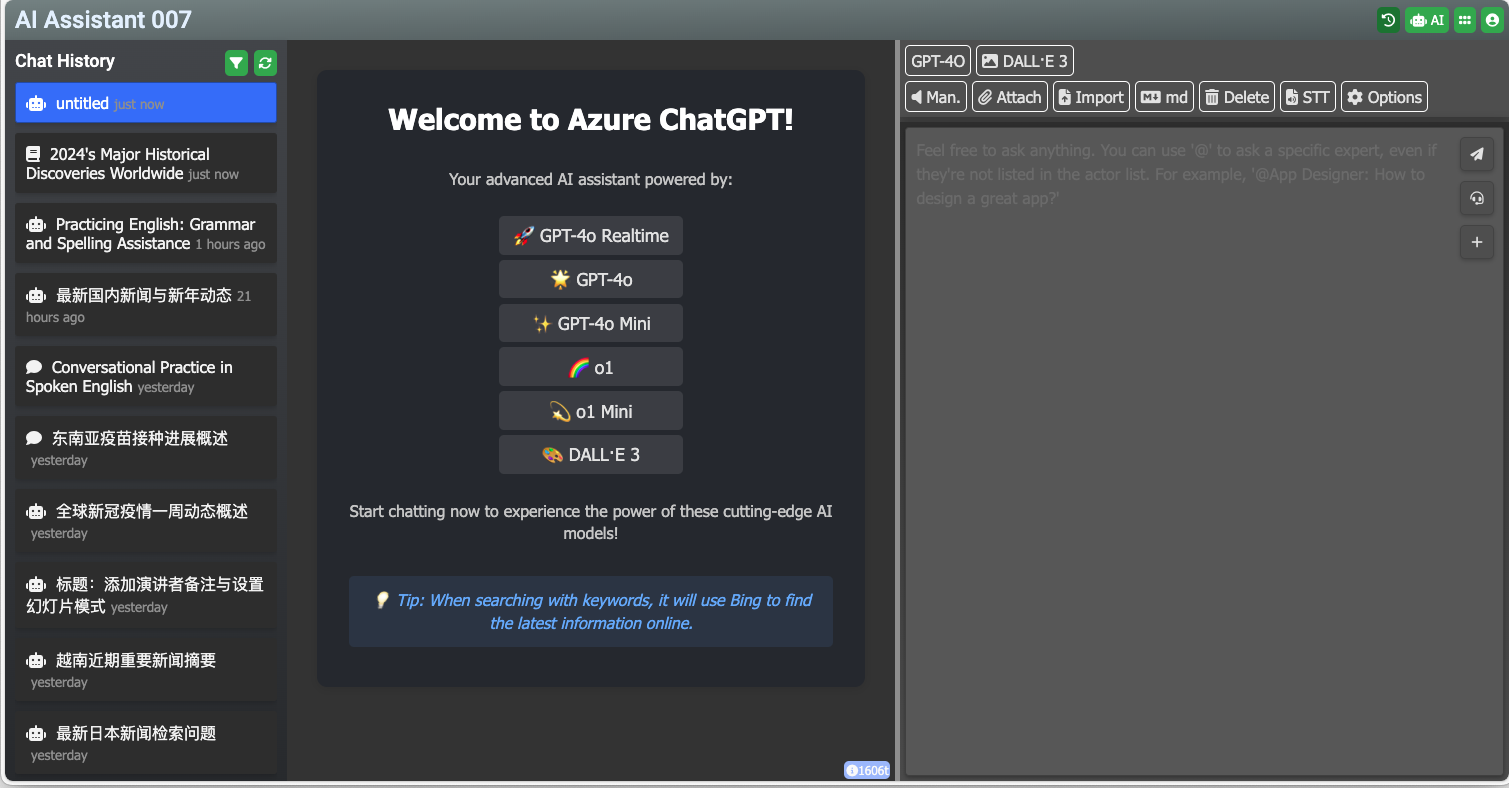Toggle the Man. speaker mode button

point(936,97)
